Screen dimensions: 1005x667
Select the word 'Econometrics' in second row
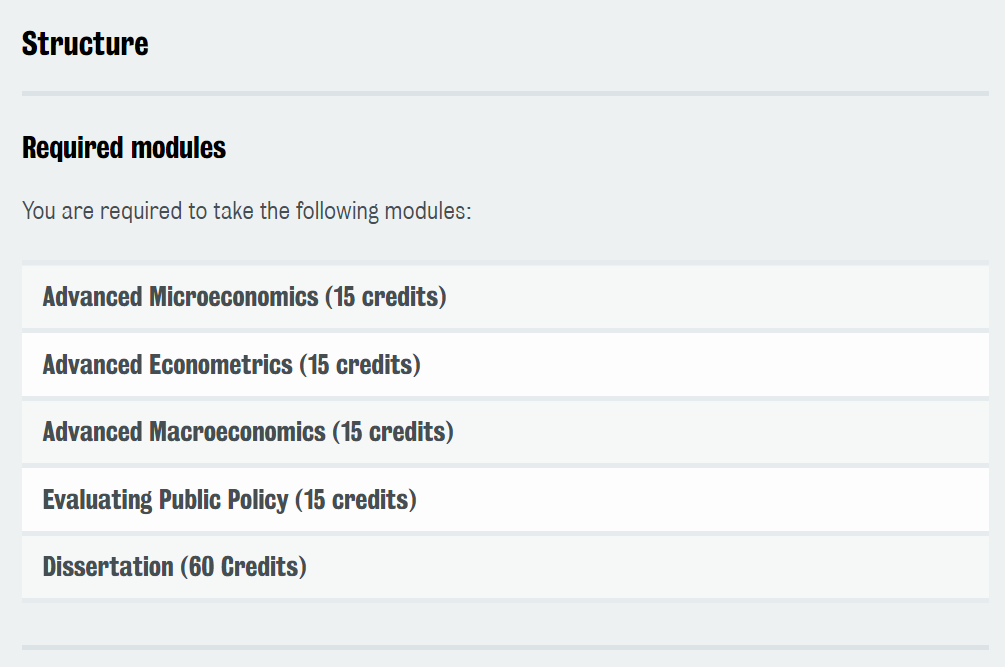[x=221, y=365]
